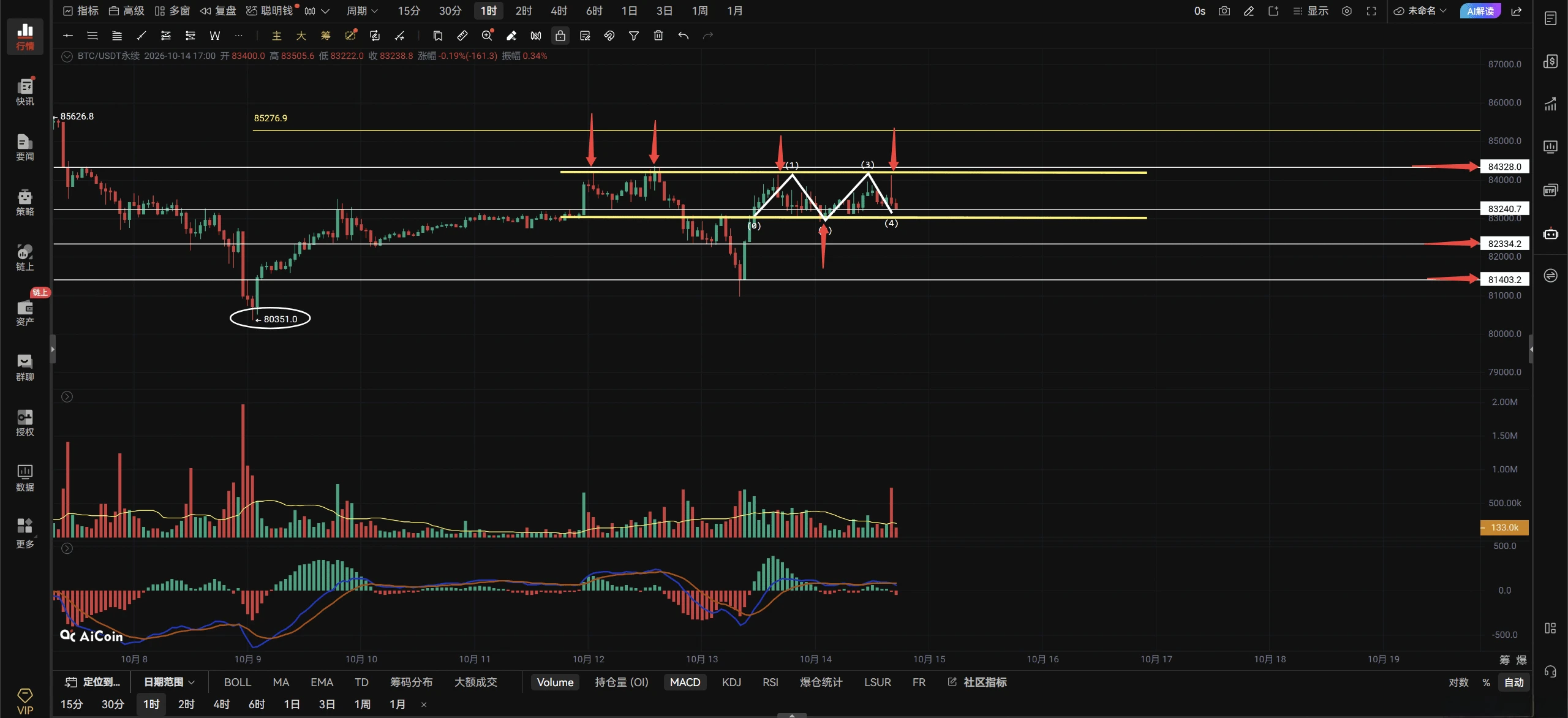
Task: Open the 群聊 group chat sidebar icon
Action: (25, 368)
